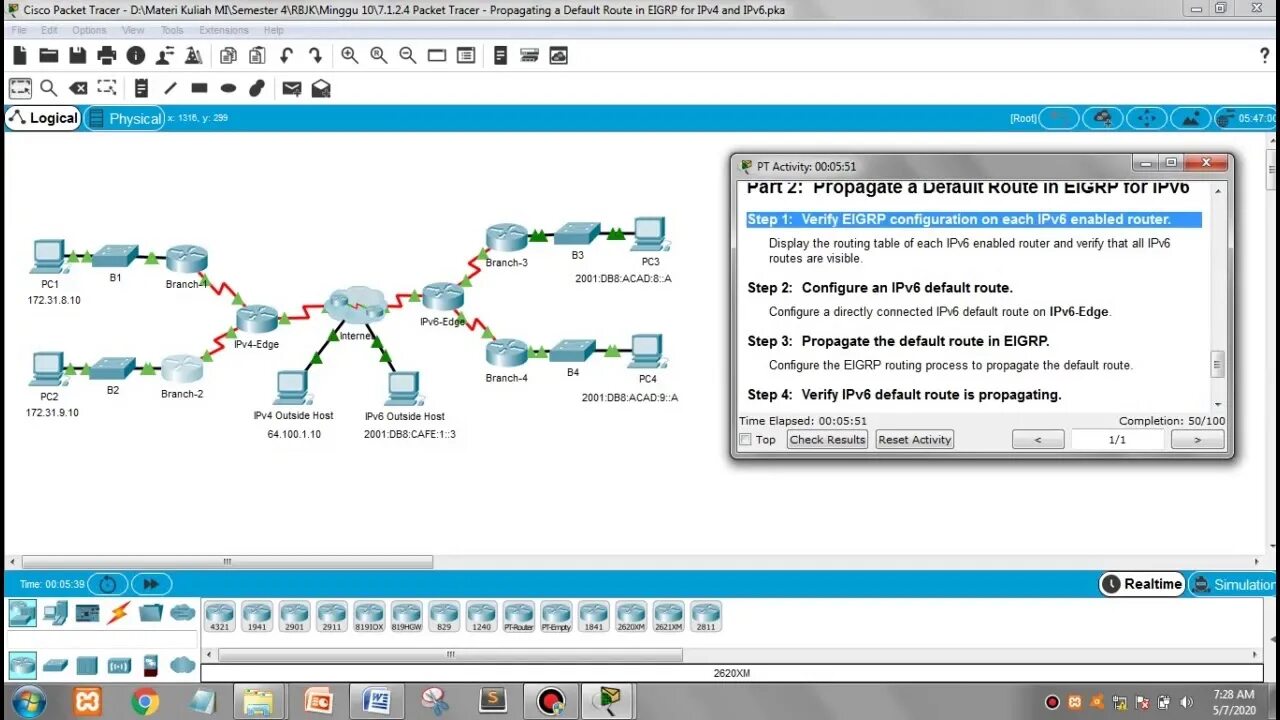Viewport: 1280px width, 720px height.
Task: Reset the workspace zoom level
Action: [x=379, y=55]
